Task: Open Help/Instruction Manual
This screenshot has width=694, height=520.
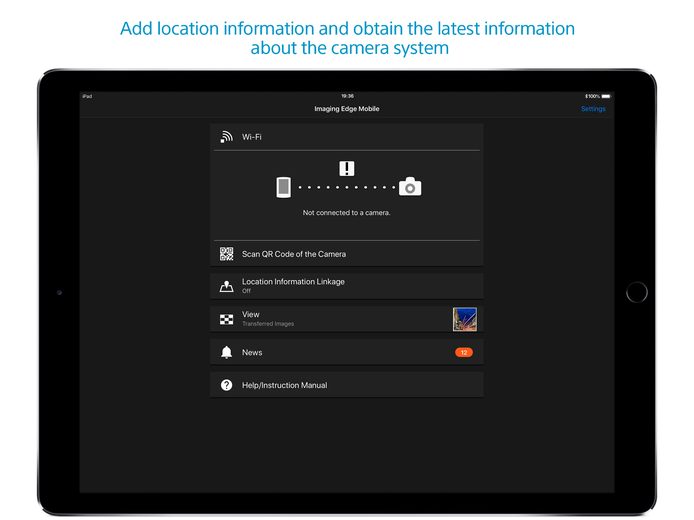Action: point(347,385)
